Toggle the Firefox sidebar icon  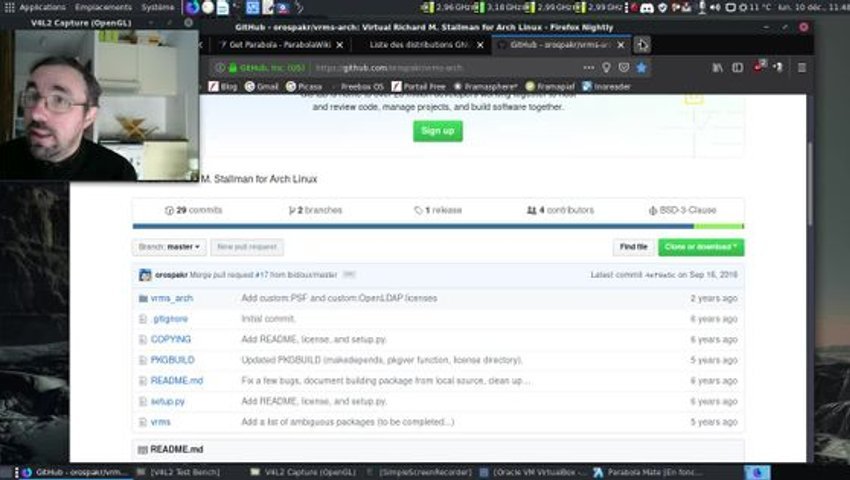[x=737, y=68]
